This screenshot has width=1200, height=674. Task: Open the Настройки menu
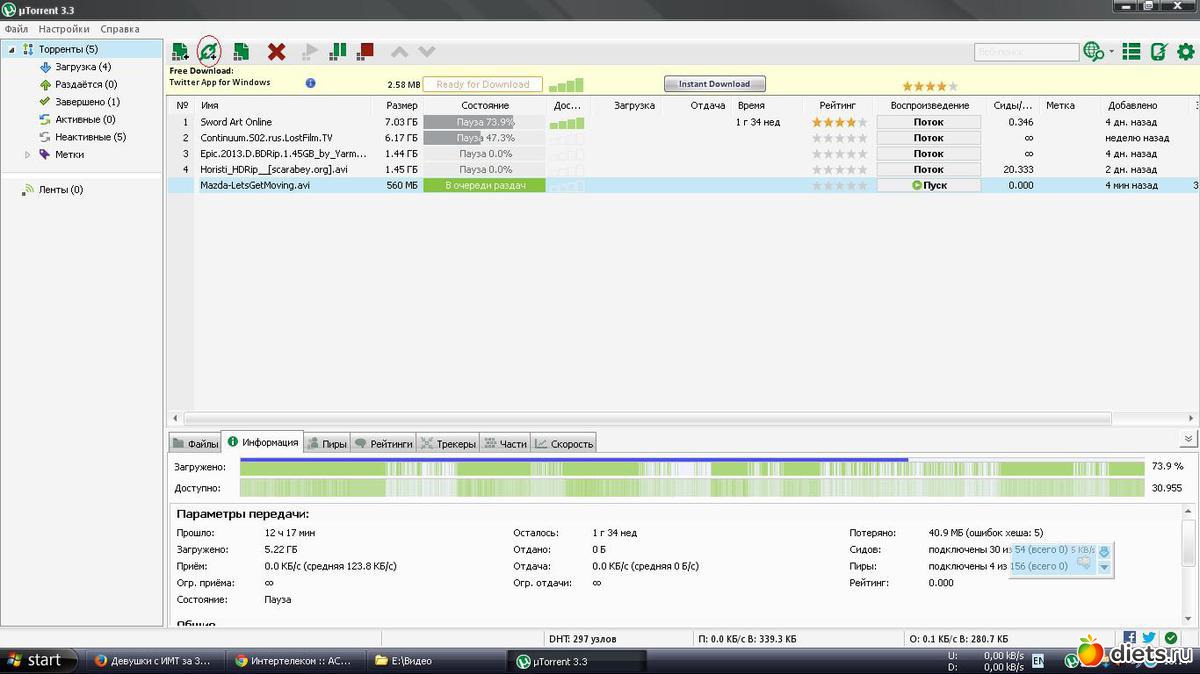(x=64, y=29)
